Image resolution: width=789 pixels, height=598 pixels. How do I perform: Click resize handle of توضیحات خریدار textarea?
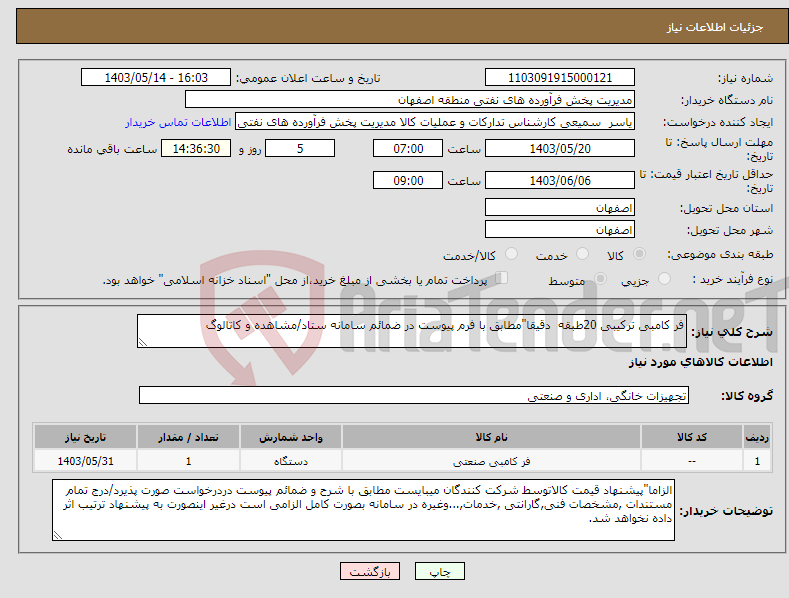58,535
